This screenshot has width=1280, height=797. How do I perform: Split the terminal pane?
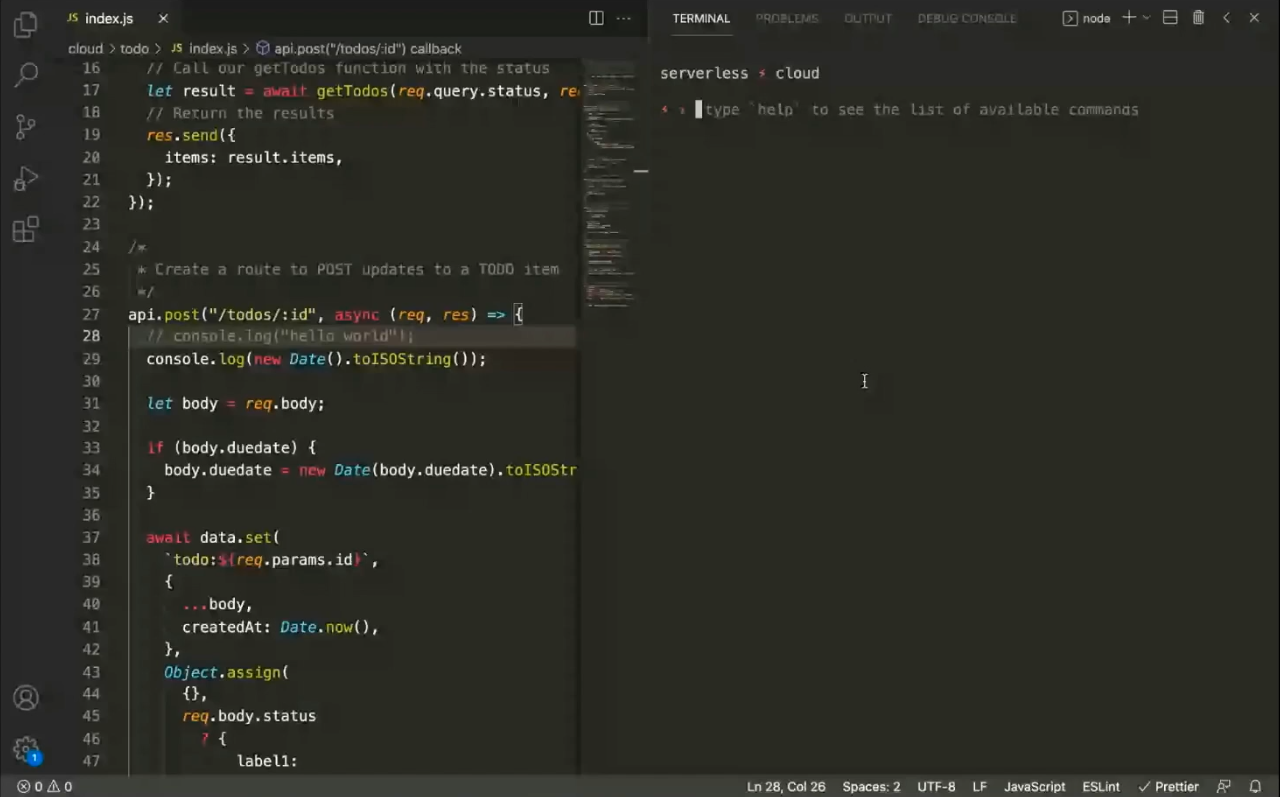click(x=1170, y=18)
